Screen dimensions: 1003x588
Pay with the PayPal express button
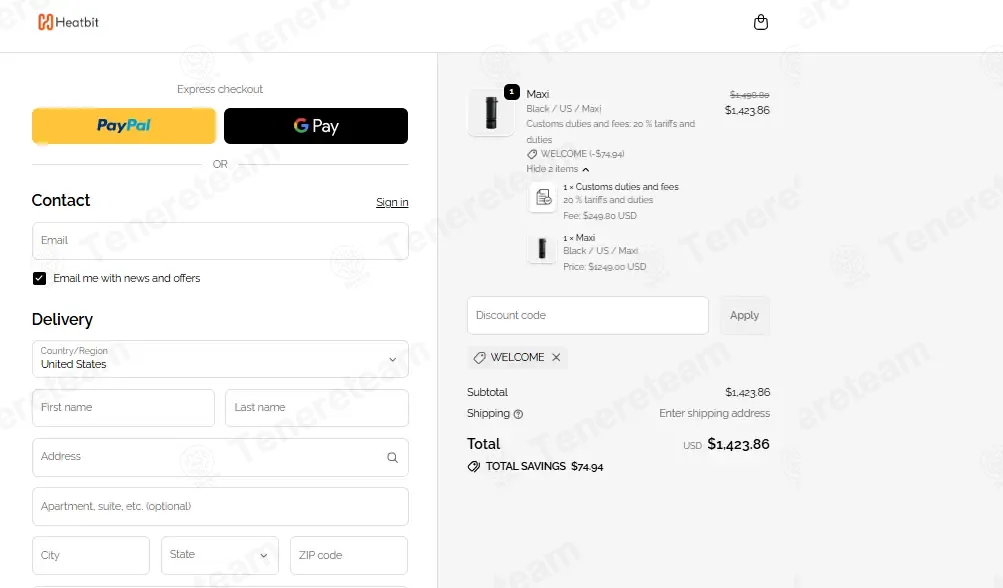(124, 126)
